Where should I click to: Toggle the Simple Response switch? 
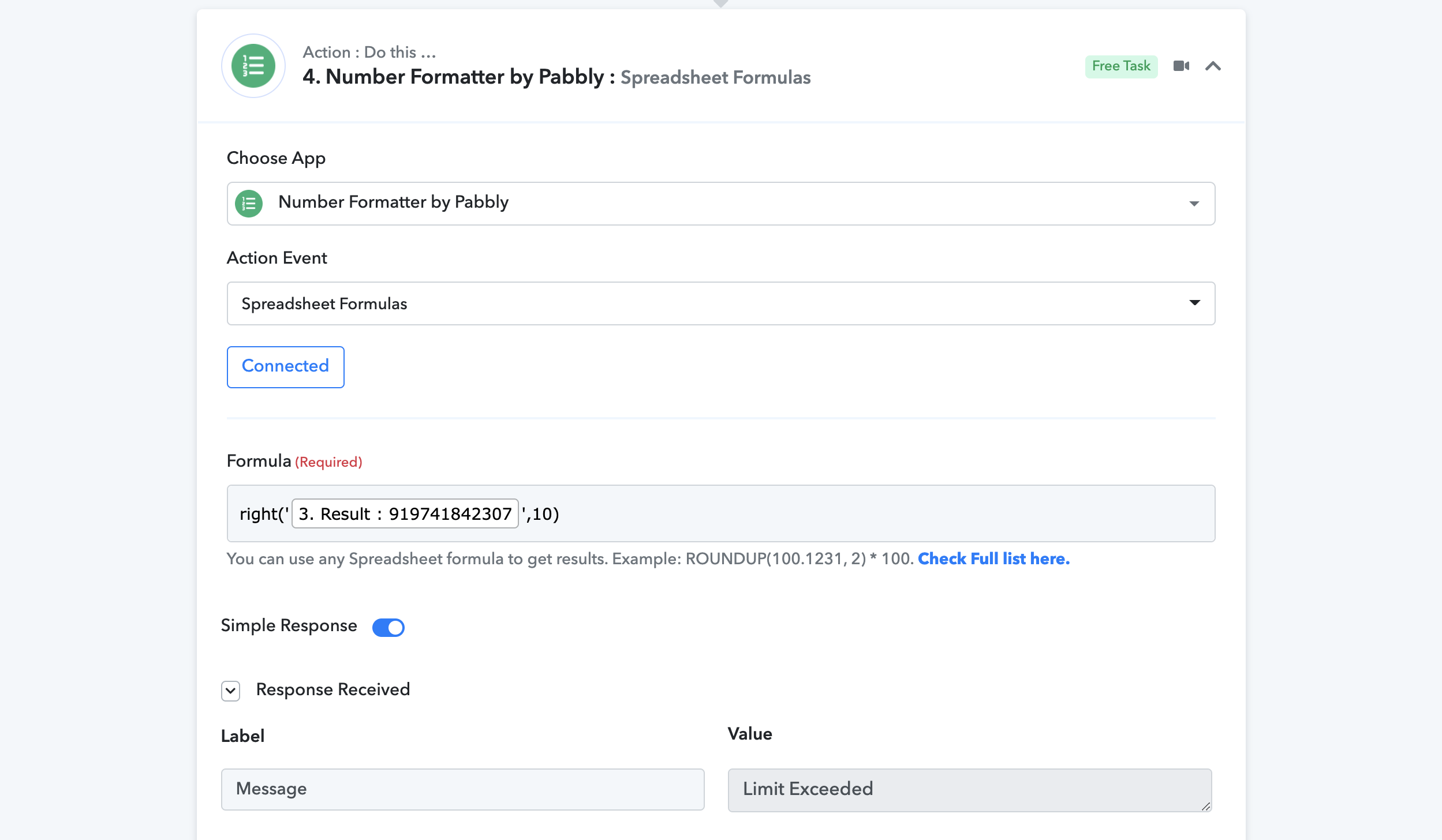[x=388, y=627]
